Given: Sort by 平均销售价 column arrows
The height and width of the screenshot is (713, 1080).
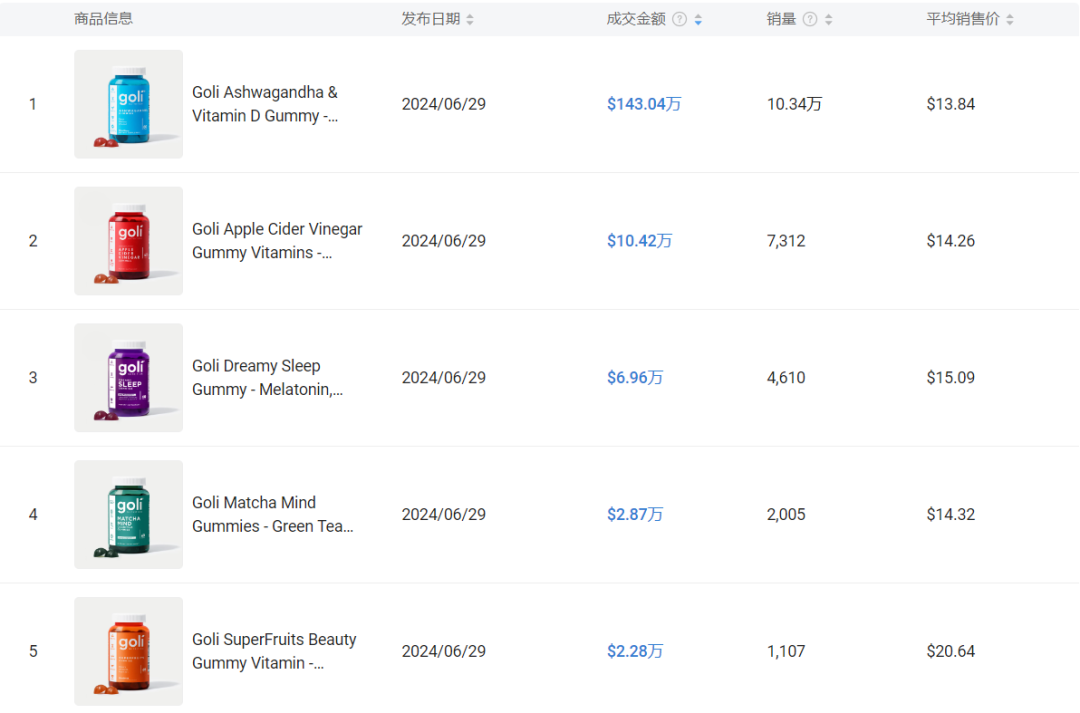Looking at the screenshot, I should point(1010,19).
